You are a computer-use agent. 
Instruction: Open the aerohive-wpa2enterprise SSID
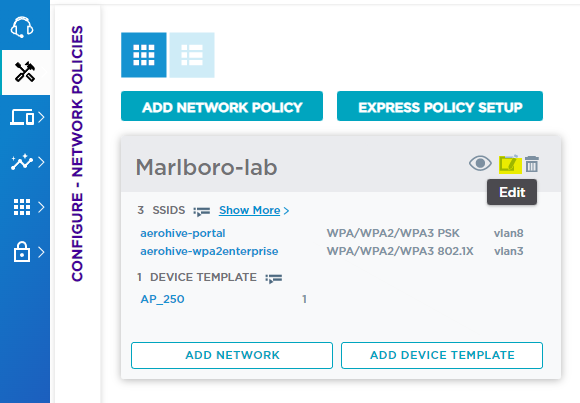(x=209, y=251)
